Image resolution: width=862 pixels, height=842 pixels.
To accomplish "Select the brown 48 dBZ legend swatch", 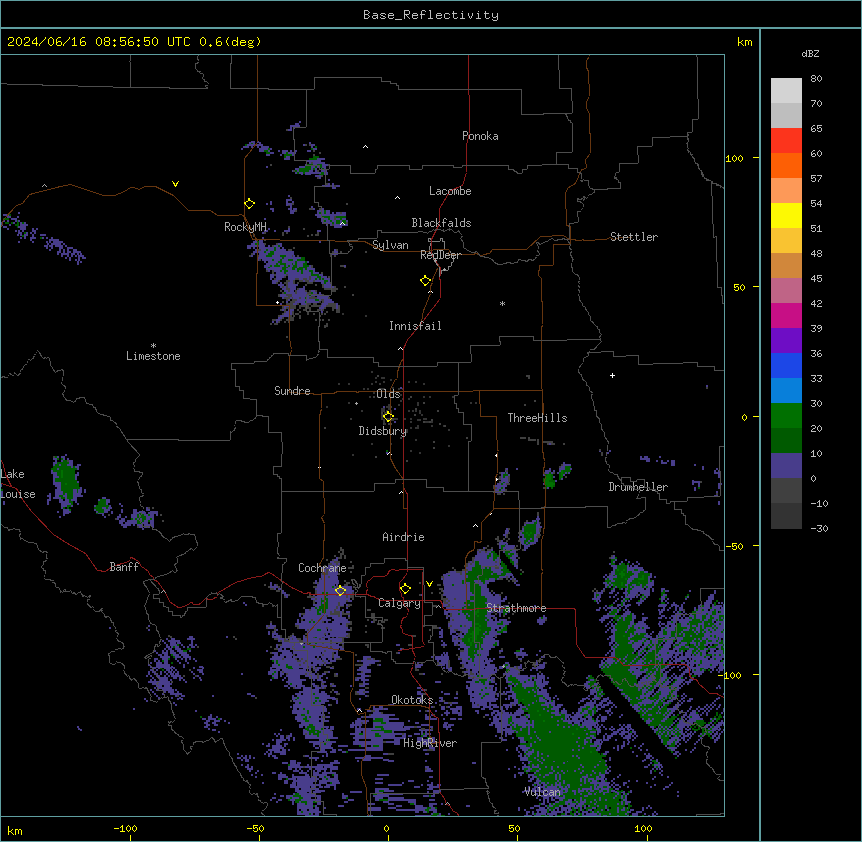I will coord(786,265).
